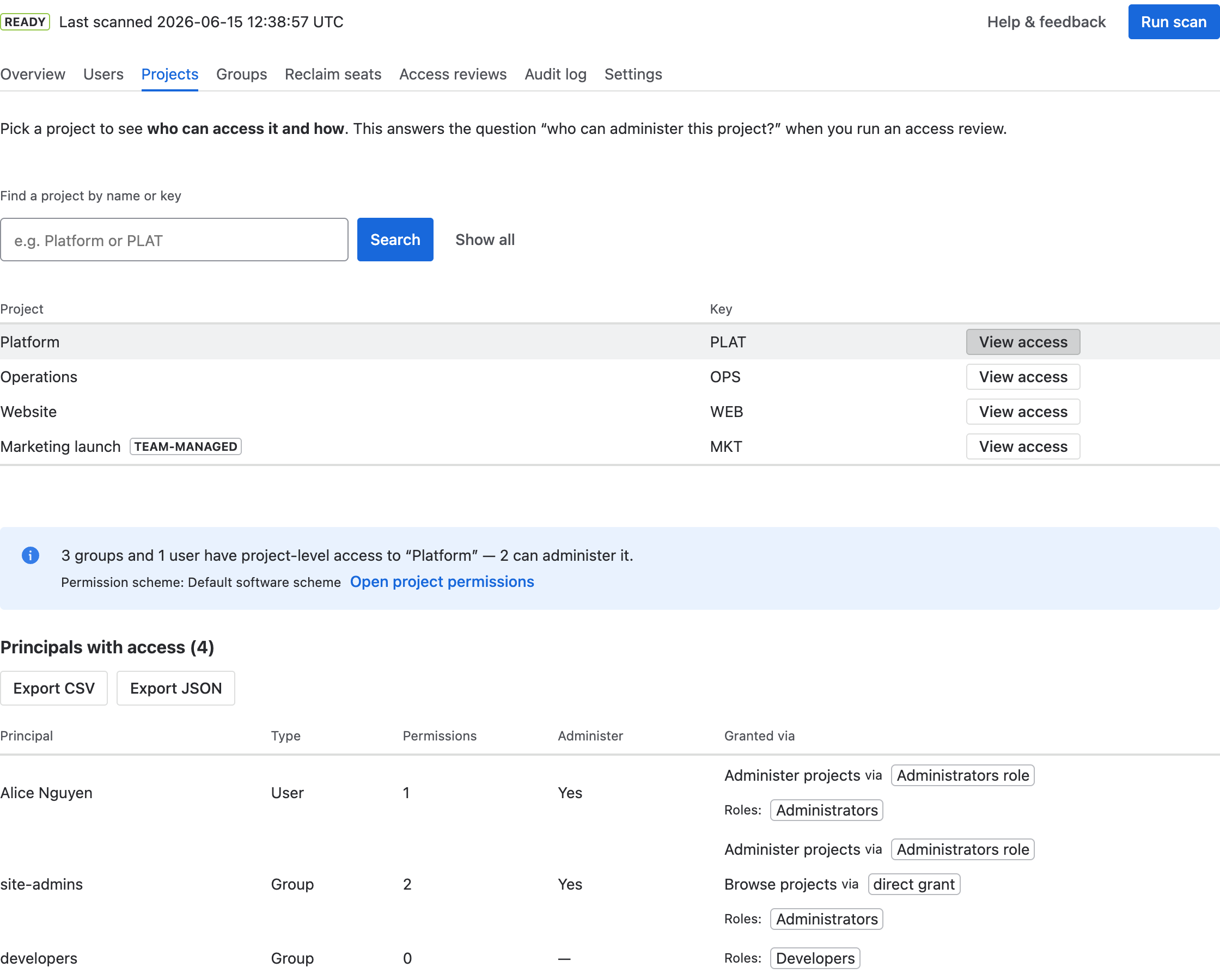Open the Settings tab
The height and width of the screenshot is (980, 1220).
633,74
